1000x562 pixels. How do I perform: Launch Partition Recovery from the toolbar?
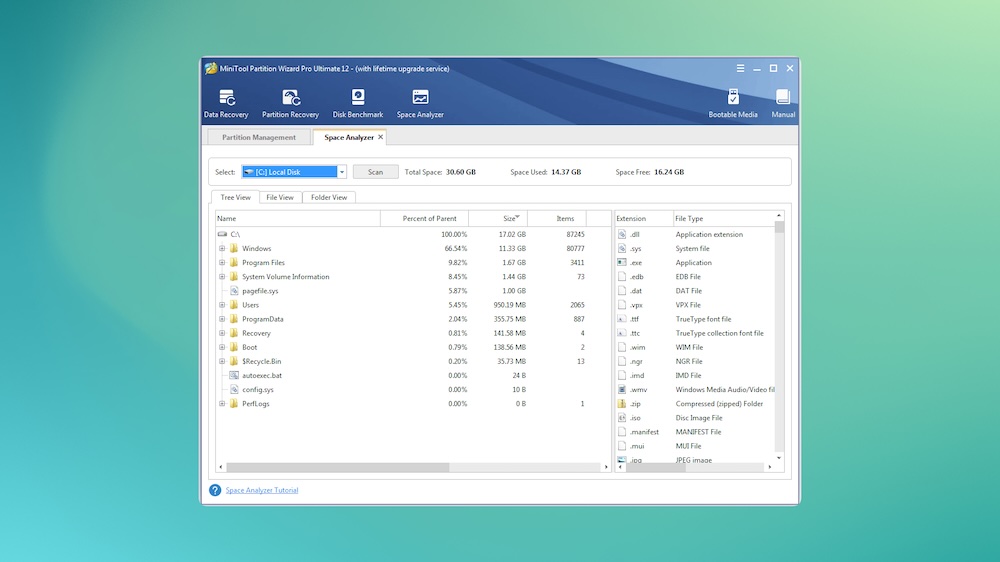(290, 103)
